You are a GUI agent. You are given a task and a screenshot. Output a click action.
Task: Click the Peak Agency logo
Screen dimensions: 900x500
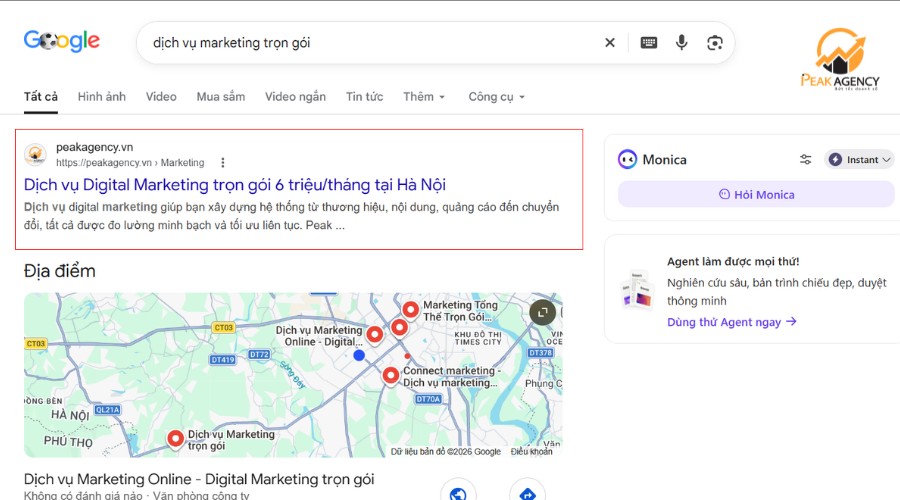(x=840, y=59)
